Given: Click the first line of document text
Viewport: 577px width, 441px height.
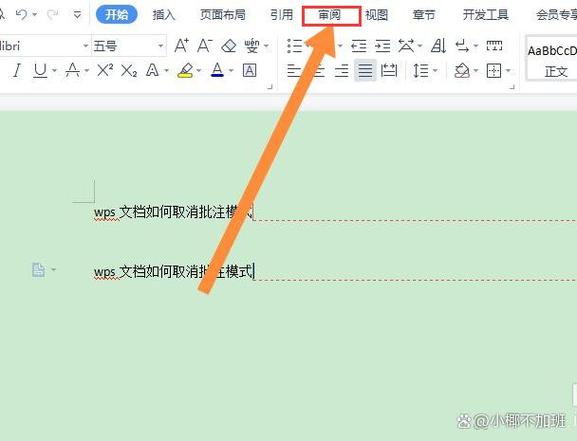Looking at the screenshot, I should [174, 212].
